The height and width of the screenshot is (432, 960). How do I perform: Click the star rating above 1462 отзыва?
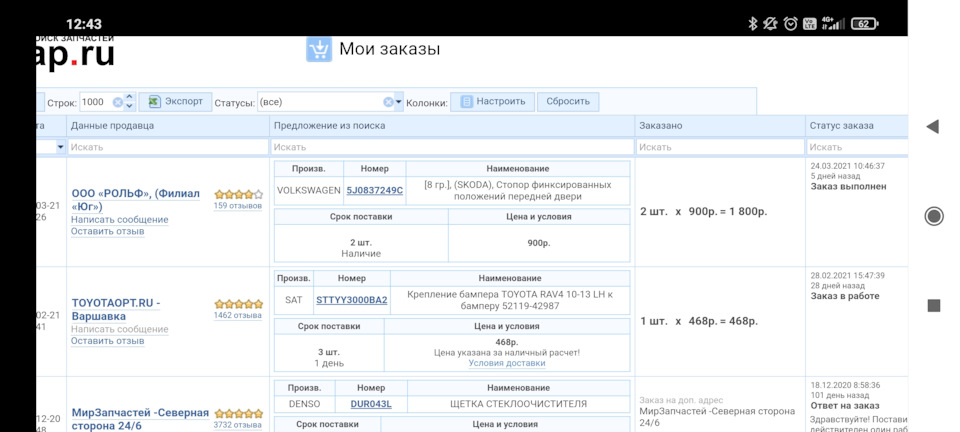point(239,304)
